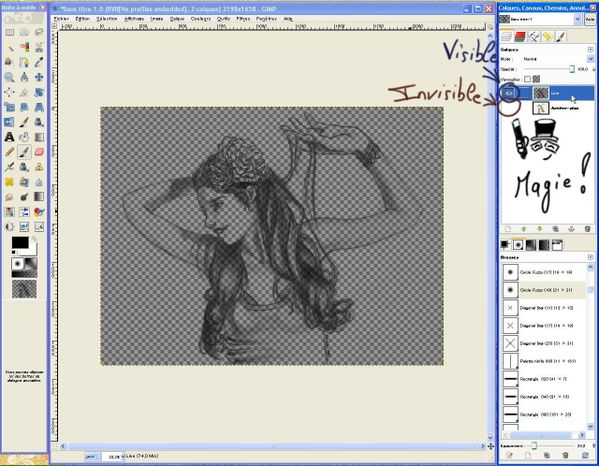Toggle the Verrouiller lock checkbox
Viewport: 599px width, 466px height.
528,79
